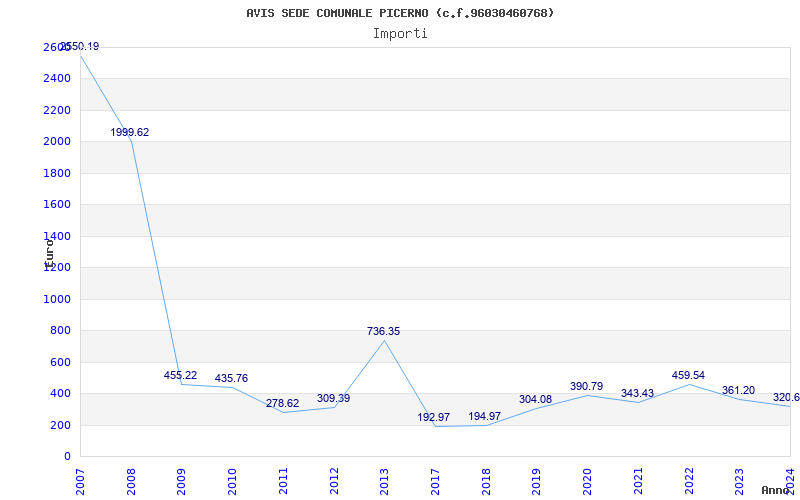Click the 2021 x-axis year label
Screen dimensions: 800x500
click(638, 481)
